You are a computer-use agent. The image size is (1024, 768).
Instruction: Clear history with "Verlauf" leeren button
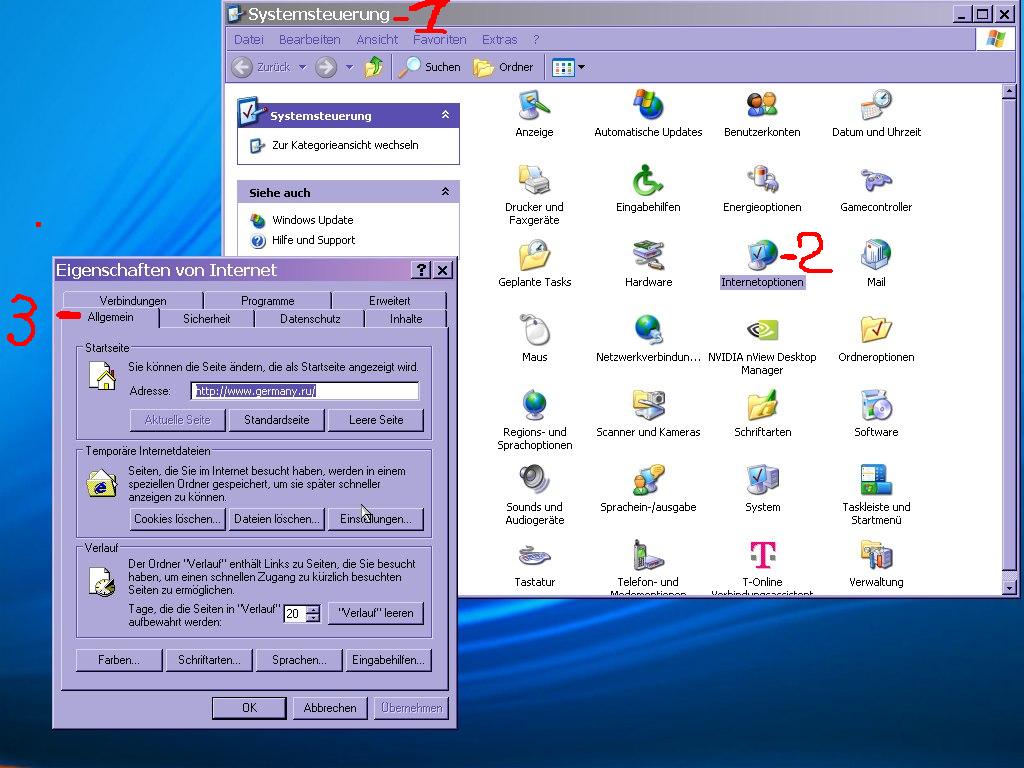376,613
